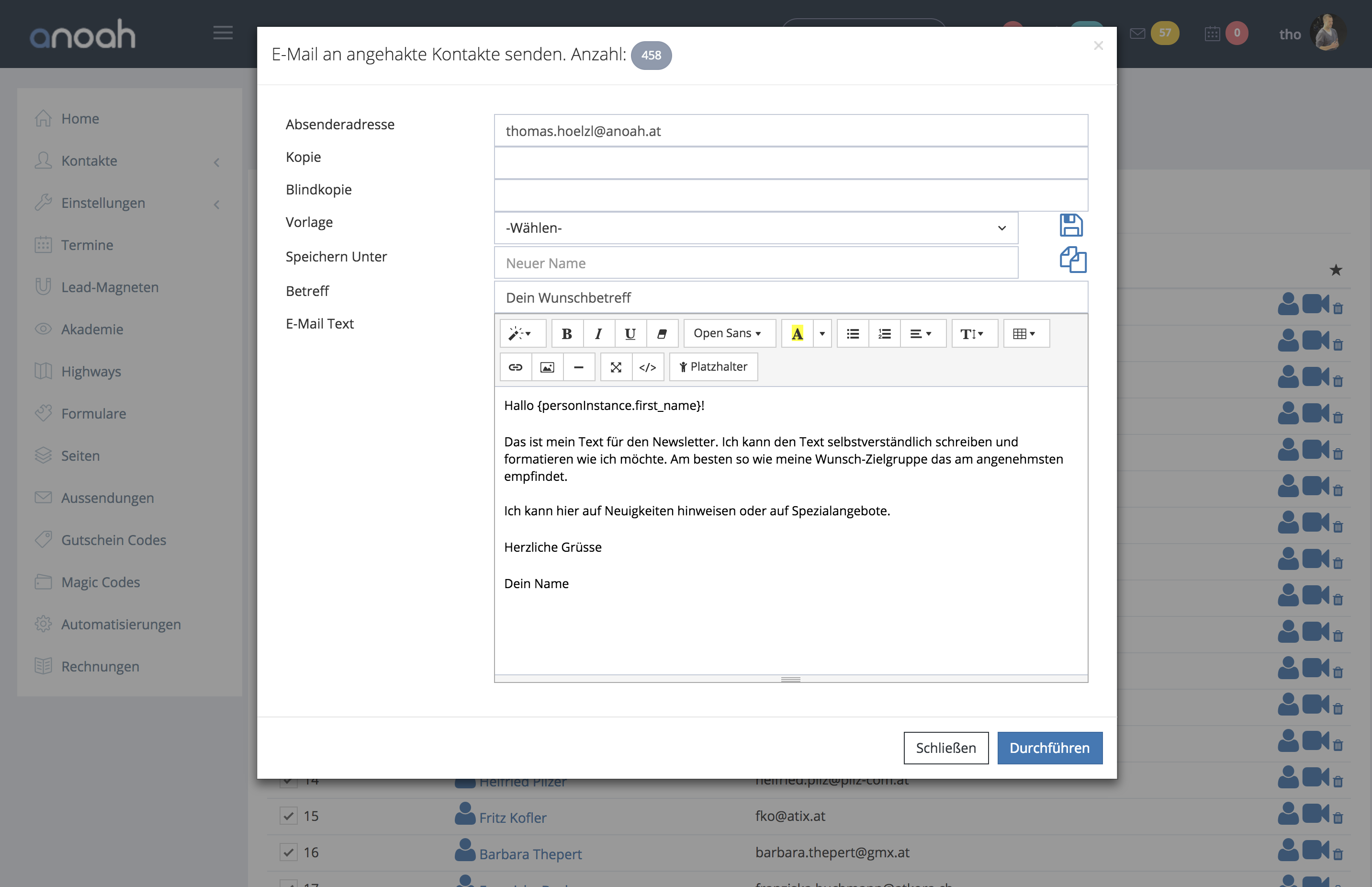Expand the table insert dropdown
Screen dimensions: 1372x887
coord(1025,333)
